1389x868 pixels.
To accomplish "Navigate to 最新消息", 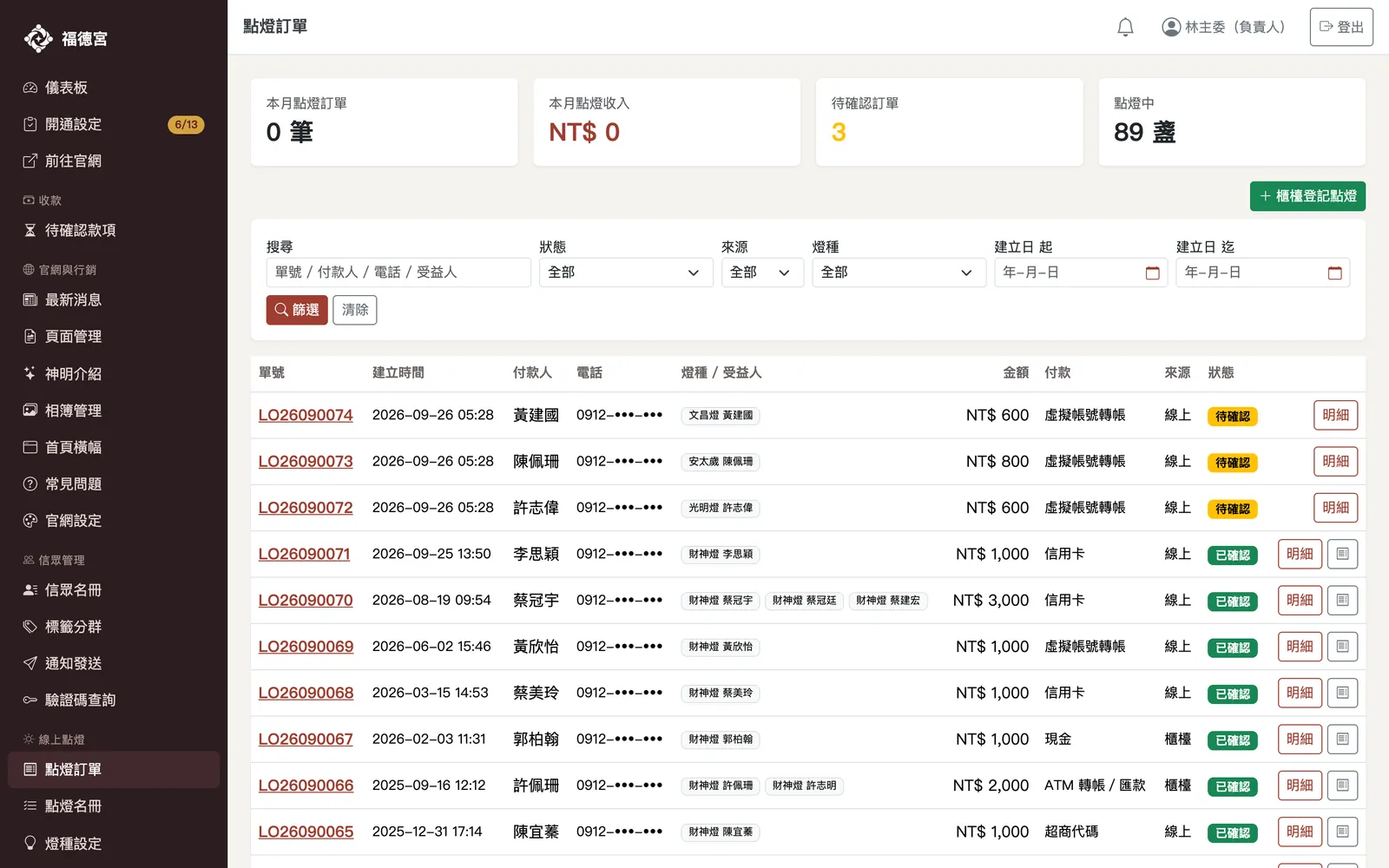I will tap(114, 299).
